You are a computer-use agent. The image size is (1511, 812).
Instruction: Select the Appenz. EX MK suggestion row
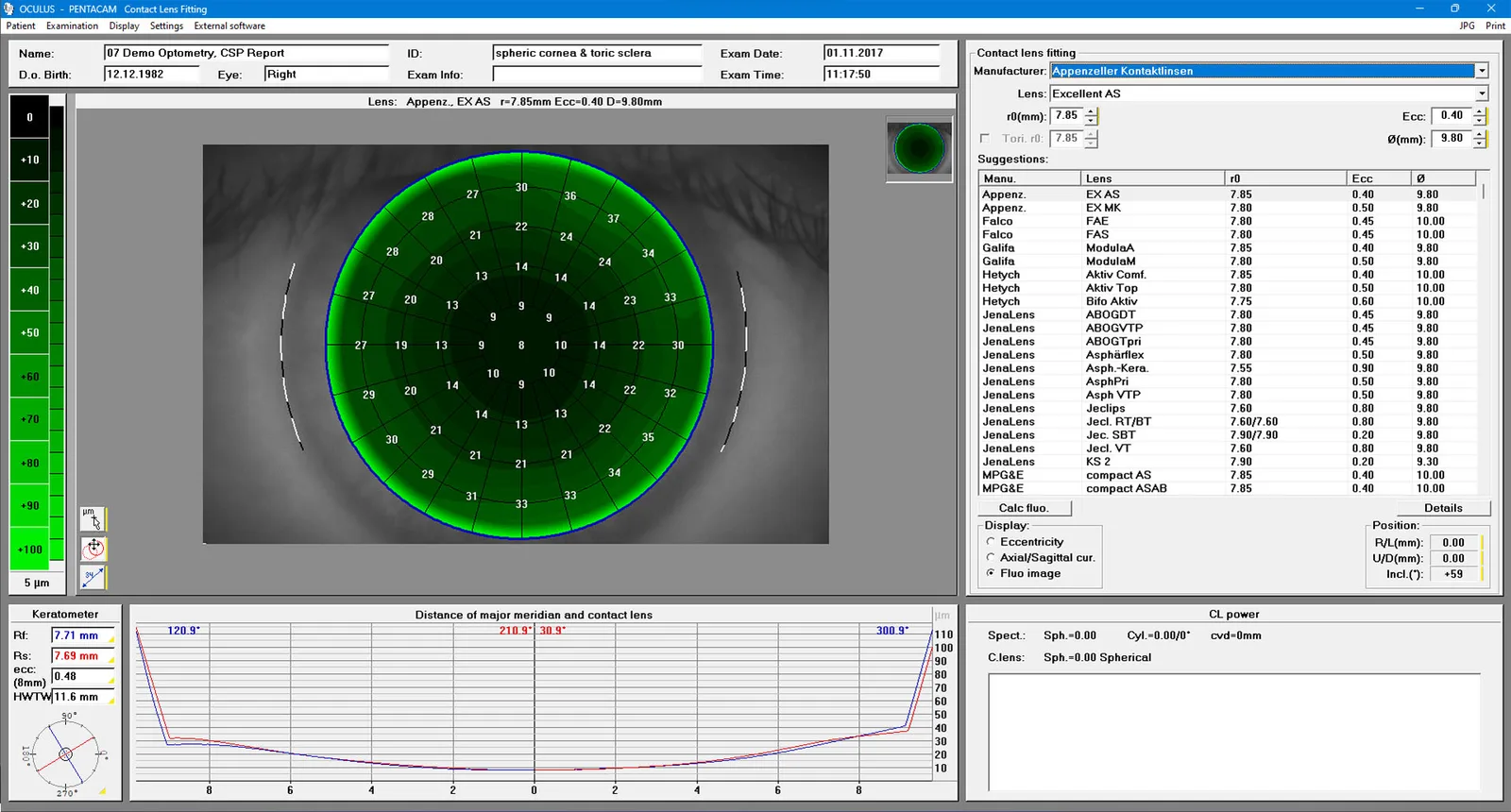(1228, 208)
